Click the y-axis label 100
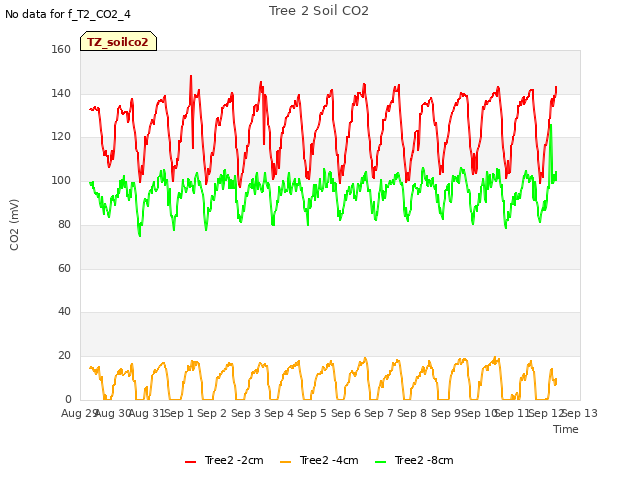The image size is (640, 480). click(61, 181)
